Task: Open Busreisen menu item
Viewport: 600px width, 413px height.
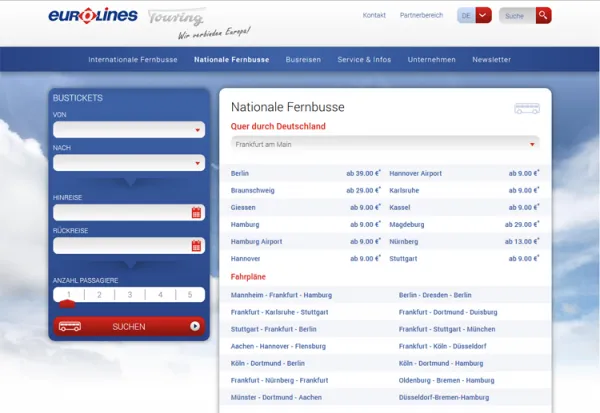Action: click(303, 60)
